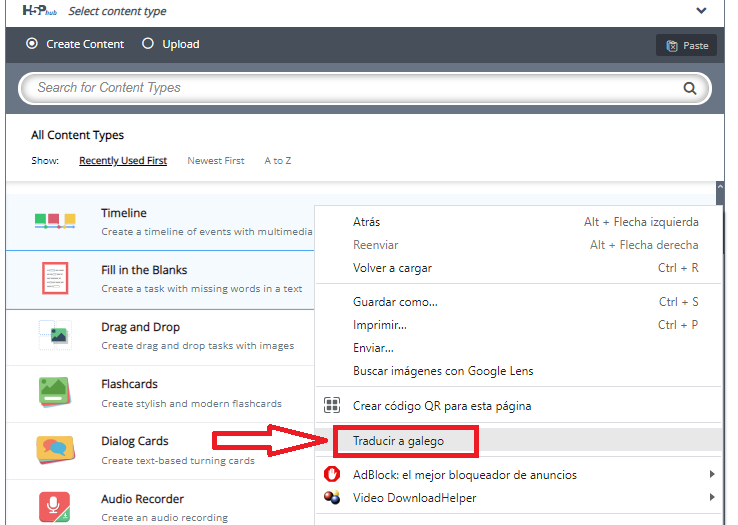Choose Traducir a galego menu entry
Viewport: 738px width, 525px height.
tap(398, 440)
